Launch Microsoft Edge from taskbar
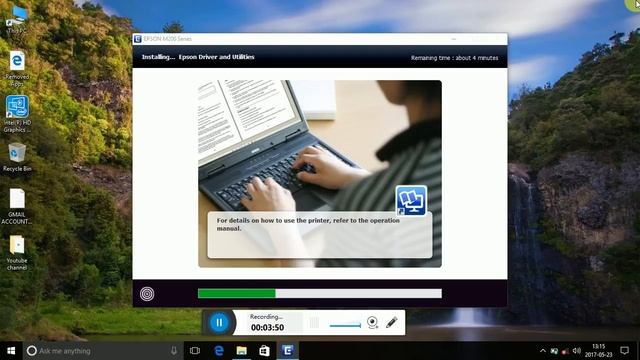Viewport: 640px width, 360px height. click(x=219, y=351)
